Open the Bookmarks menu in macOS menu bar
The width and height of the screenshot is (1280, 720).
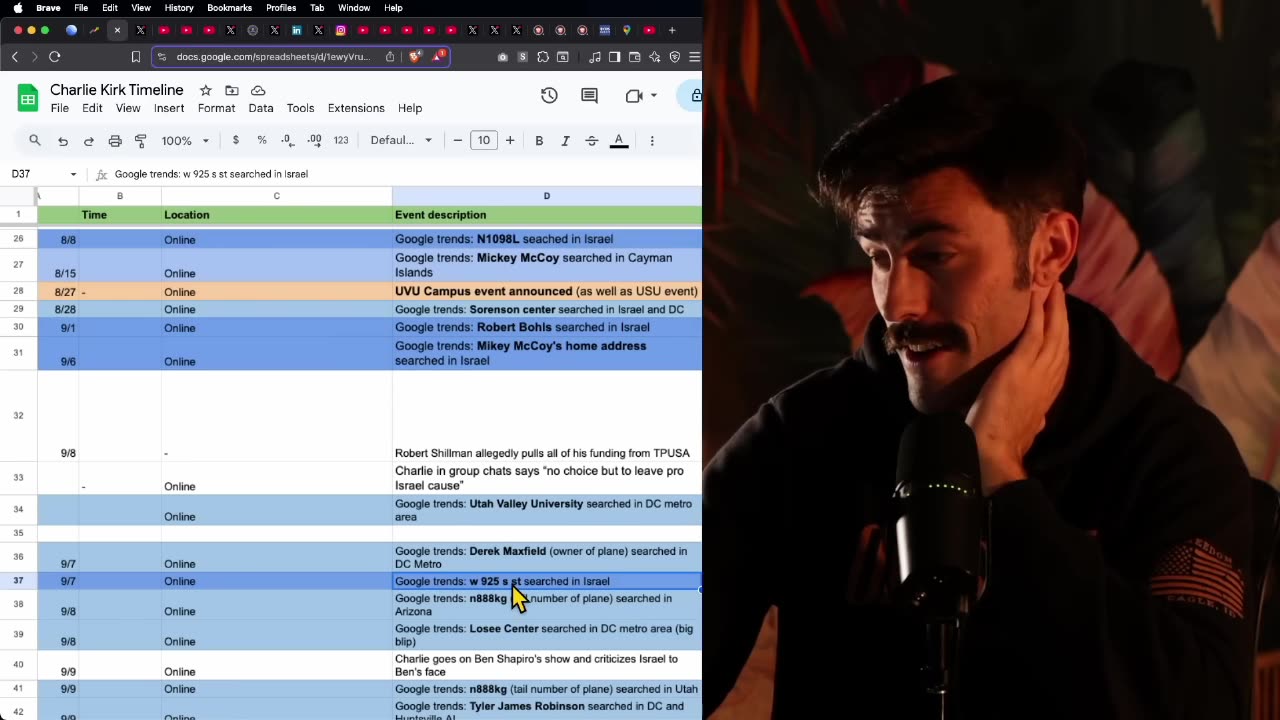click(x=229, y=8)
